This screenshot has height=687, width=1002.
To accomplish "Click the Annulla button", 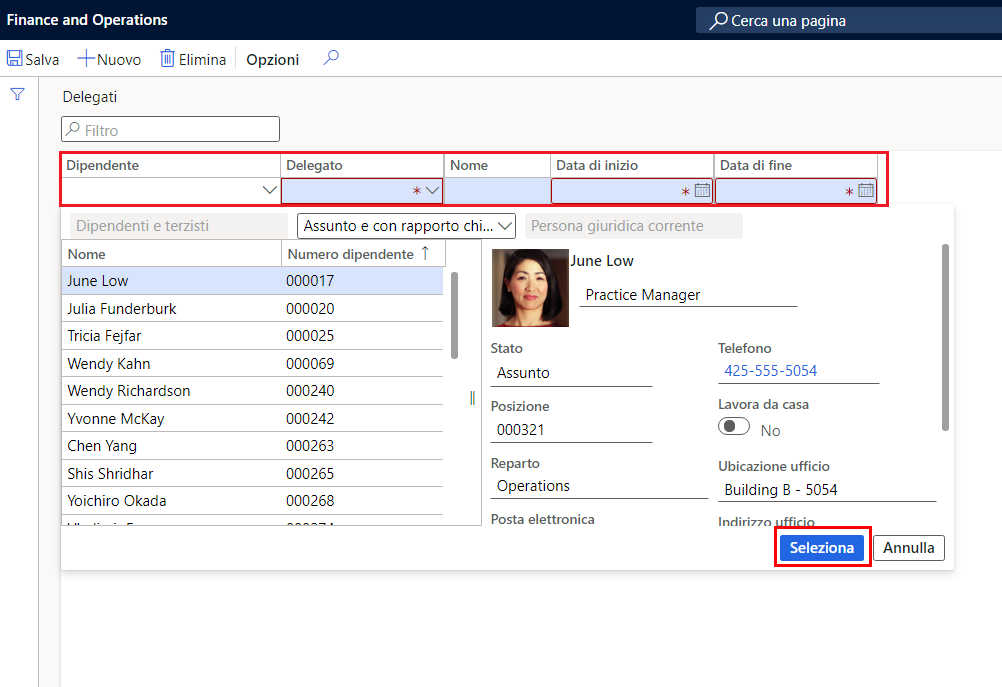I will 908,547.
